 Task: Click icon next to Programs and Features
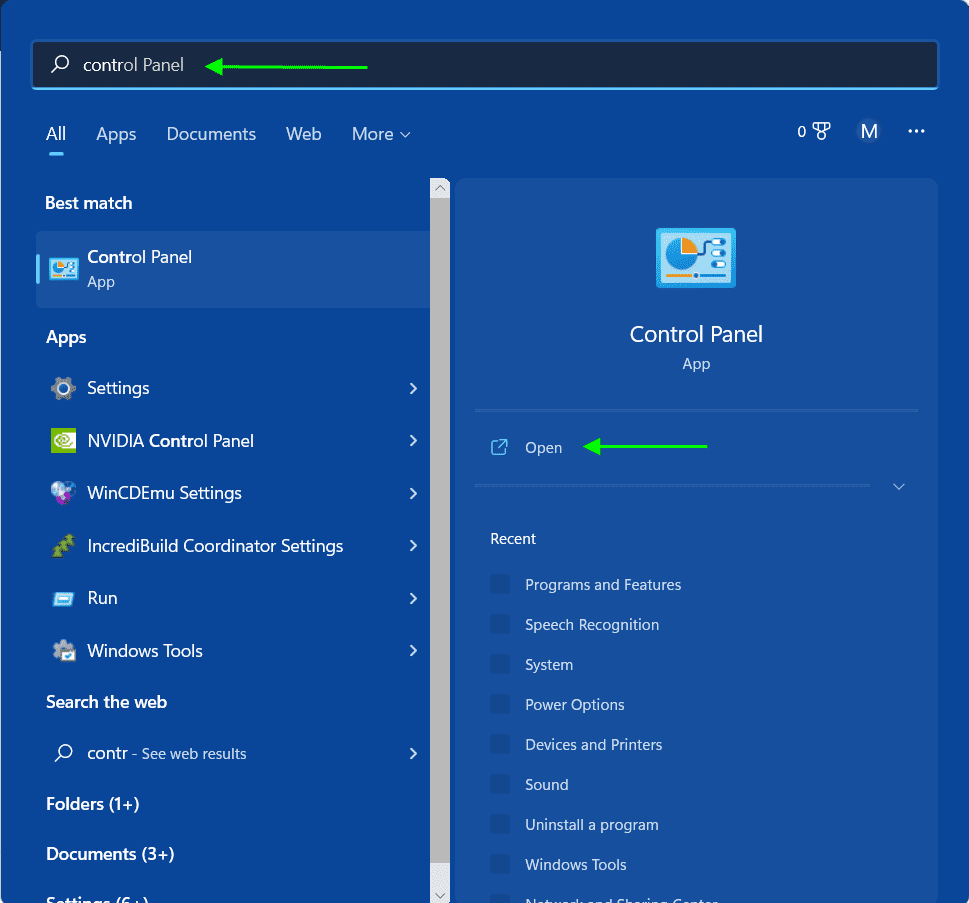[500, 584]
